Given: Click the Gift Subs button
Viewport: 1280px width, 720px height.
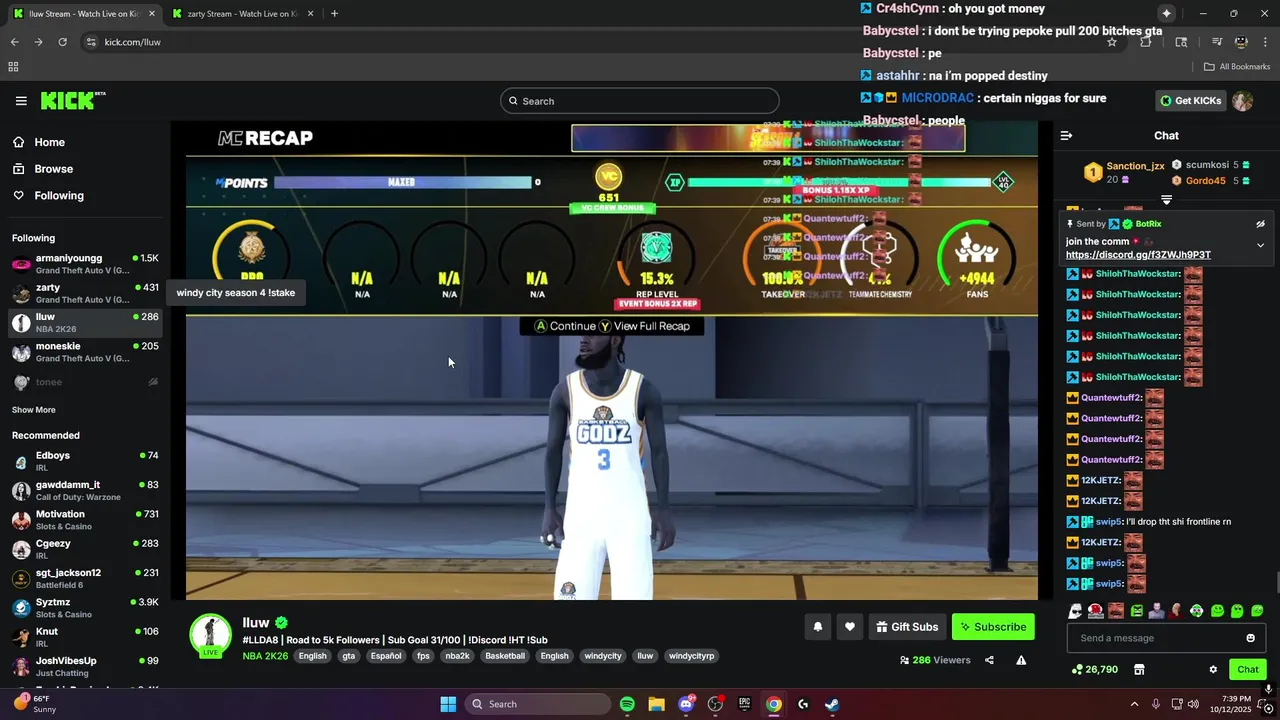Looking at the screenshot, I should click(907, 627).
